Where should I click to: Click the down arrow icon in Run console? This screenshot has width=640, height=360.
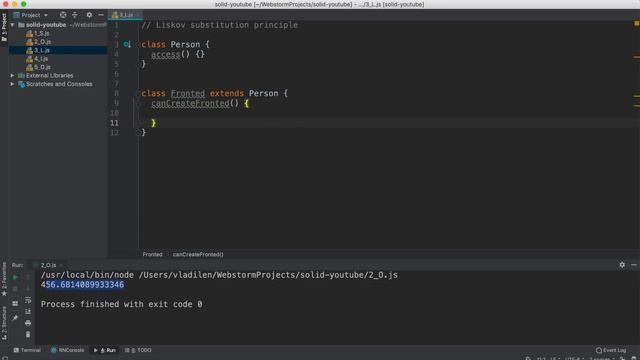click(28, 289)
